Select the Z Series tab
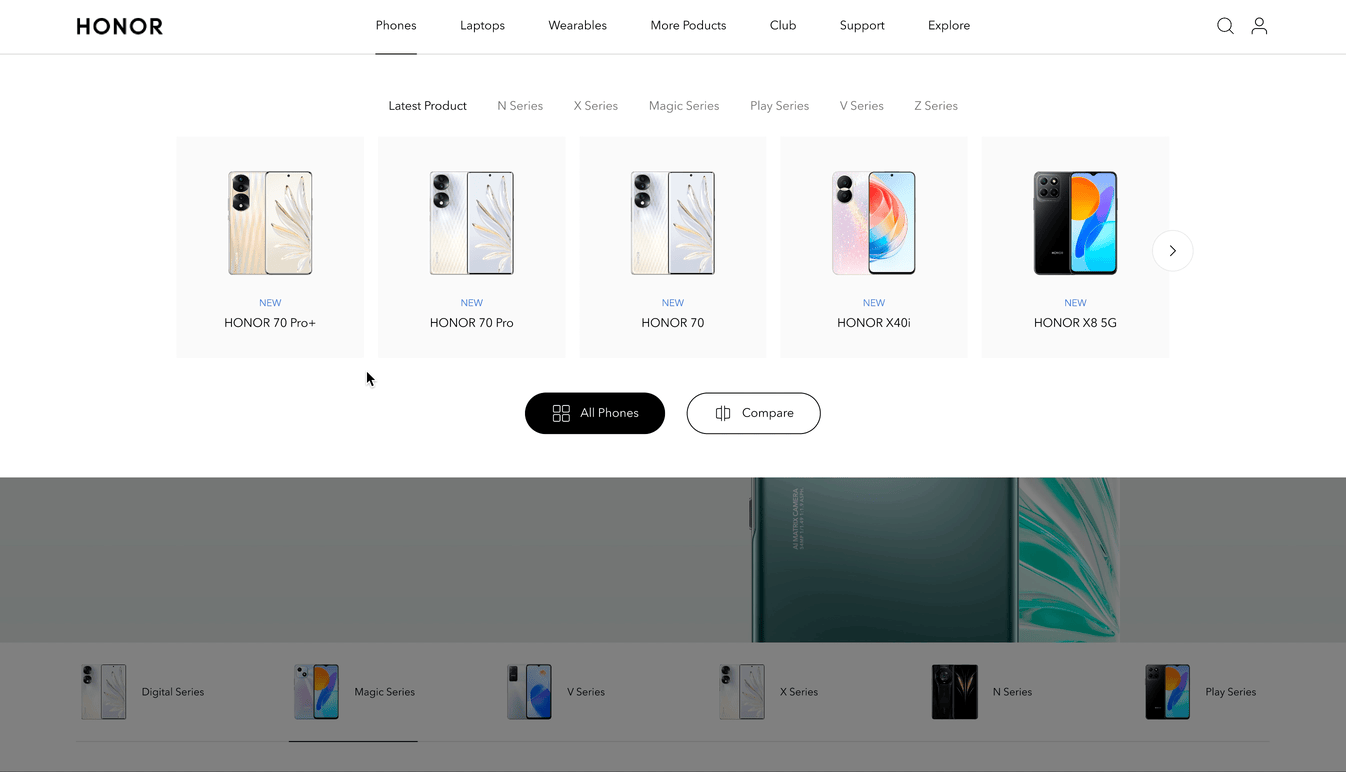Image resolution: width=1346 pixels, height=772 pixels. (x=936, y=106)
